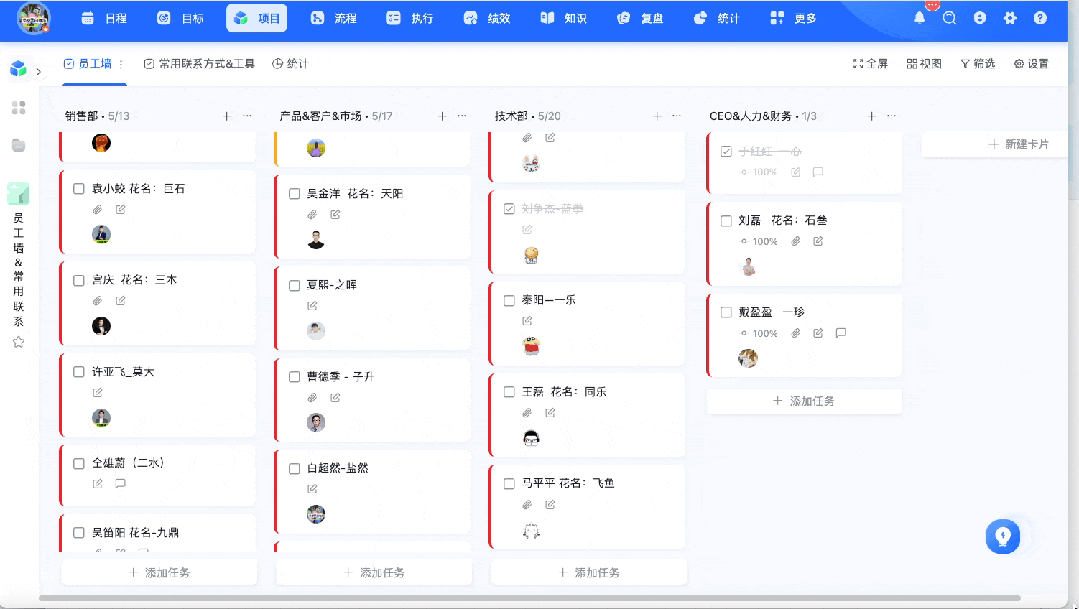The height and width of the screenshot is (609, 1079).
Task: Click attachment icon on 吴金洋 card
Action: (x=312, y=215)
